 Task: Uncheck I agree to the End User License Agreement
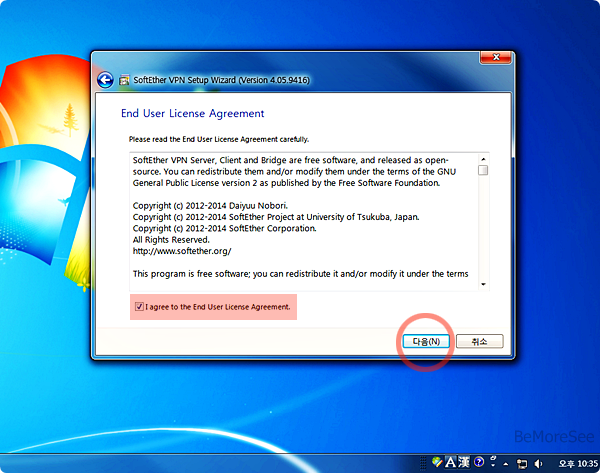tap(139, 307)
